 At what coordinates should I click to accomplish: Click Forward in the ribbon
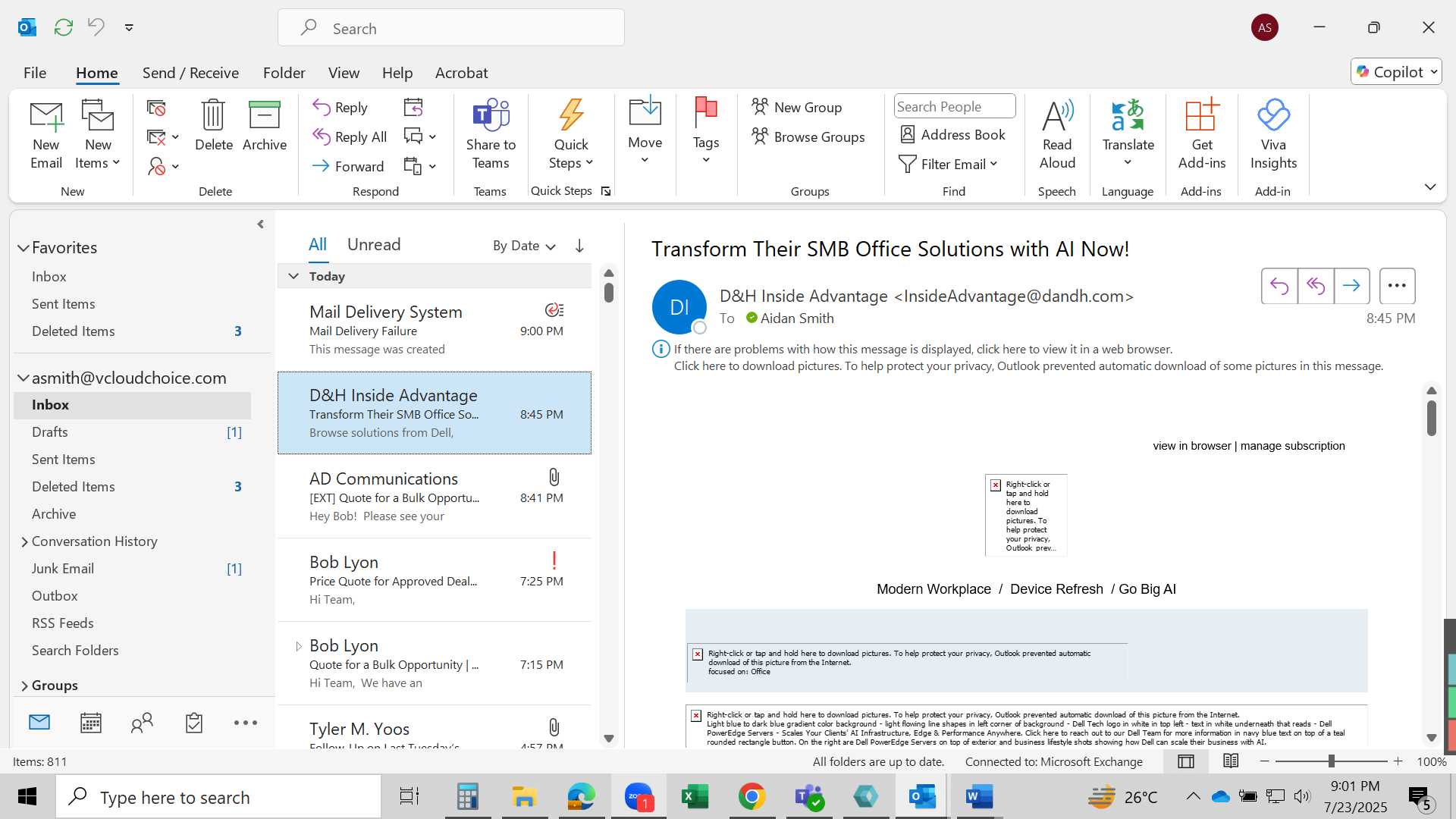coord(348,166)
